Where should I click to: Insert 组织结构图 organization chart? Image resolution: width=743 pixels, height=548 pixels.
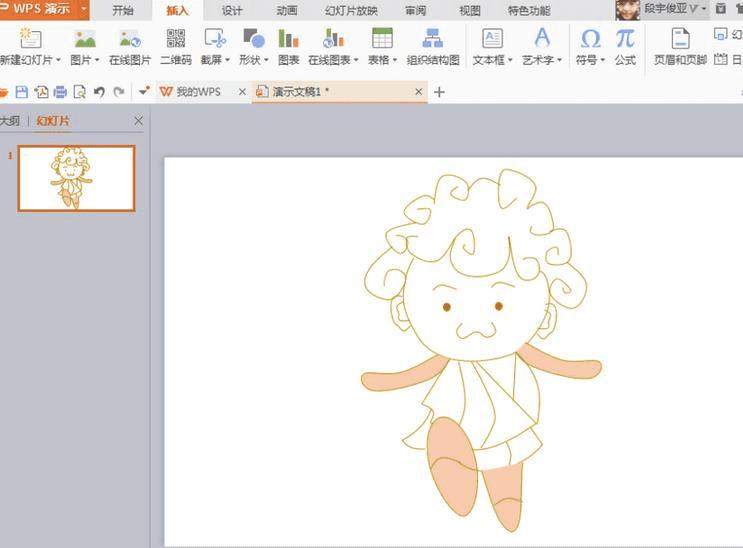[433, 46]
